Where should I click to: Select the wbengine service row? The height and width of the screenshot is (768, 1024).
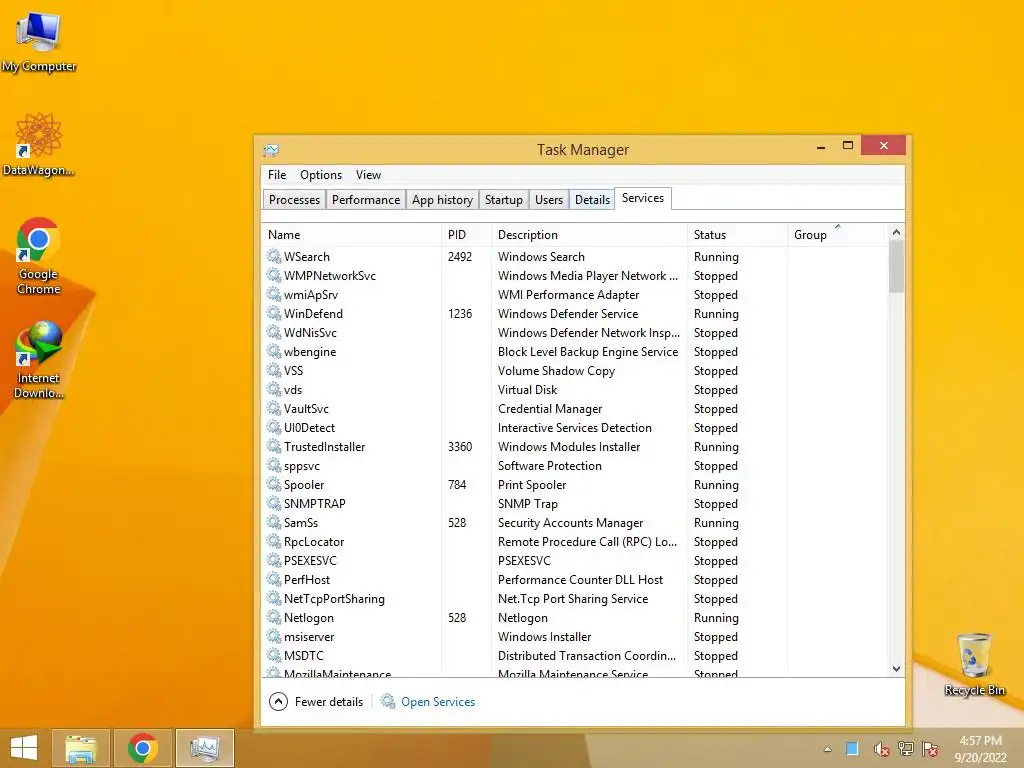click(575, 351)
